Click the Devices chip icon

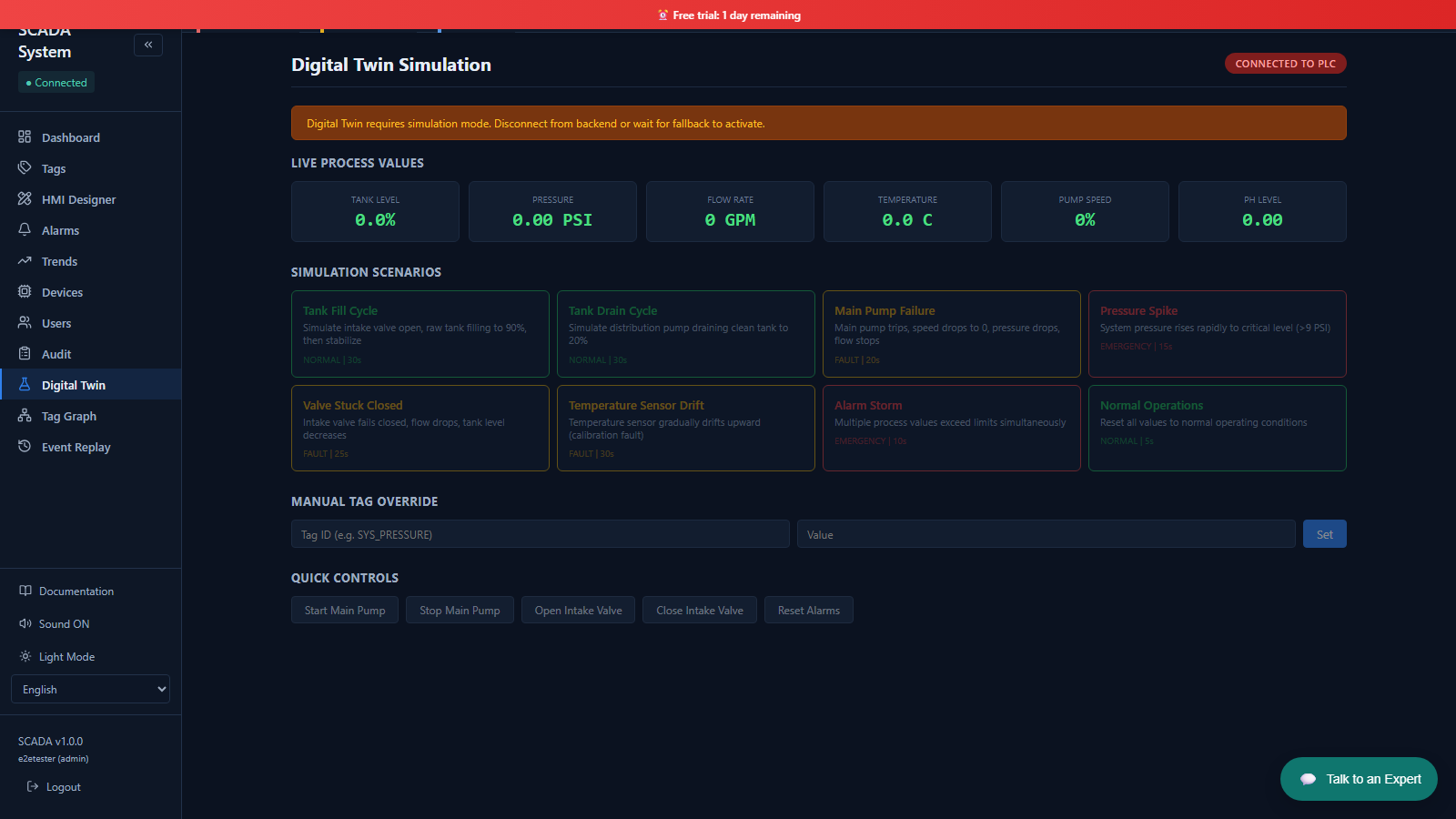[x=25, y=291]
